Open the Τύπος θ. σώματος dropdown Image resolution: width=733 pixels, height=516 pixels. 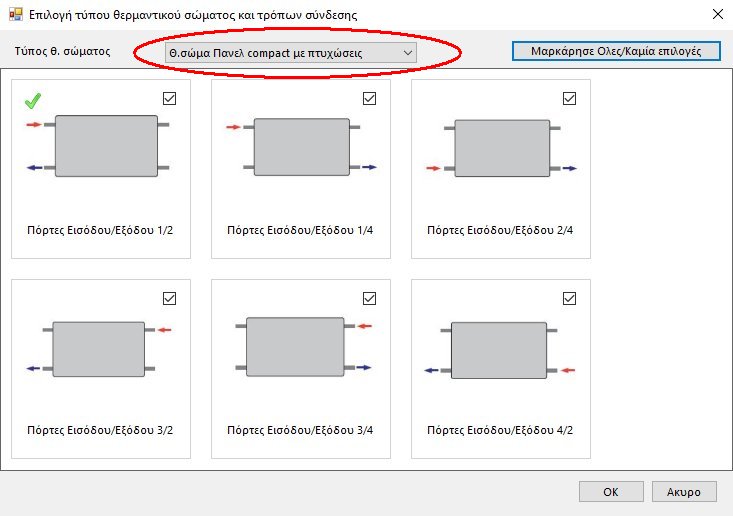click(x=290, y=53)
